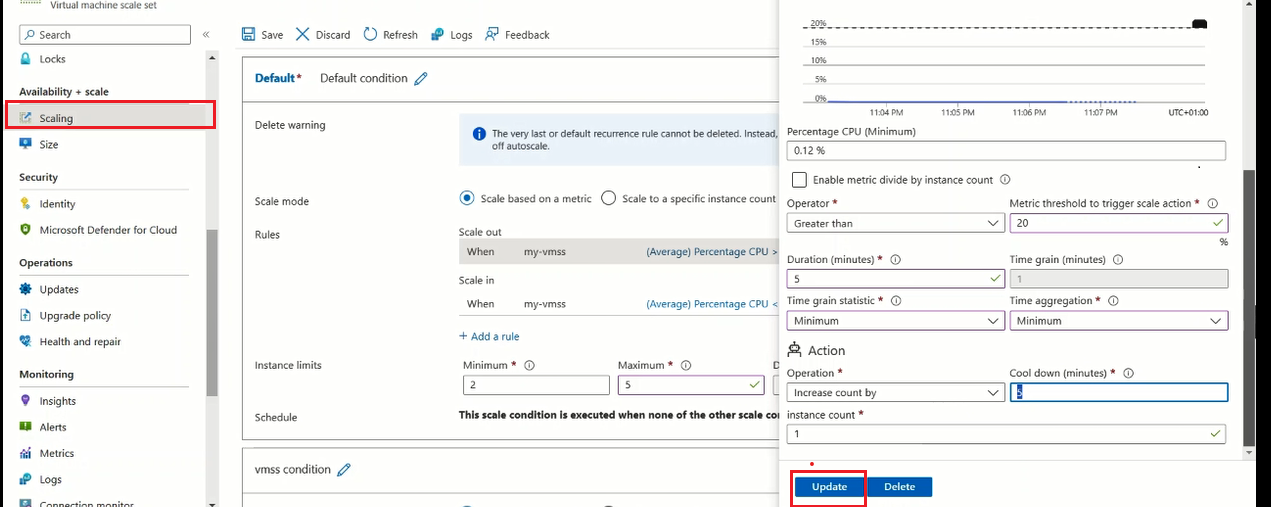The height and width of the screenshot is (507, 1271).
Task: Click the Size monitor icon
Action: click(26, 144)
